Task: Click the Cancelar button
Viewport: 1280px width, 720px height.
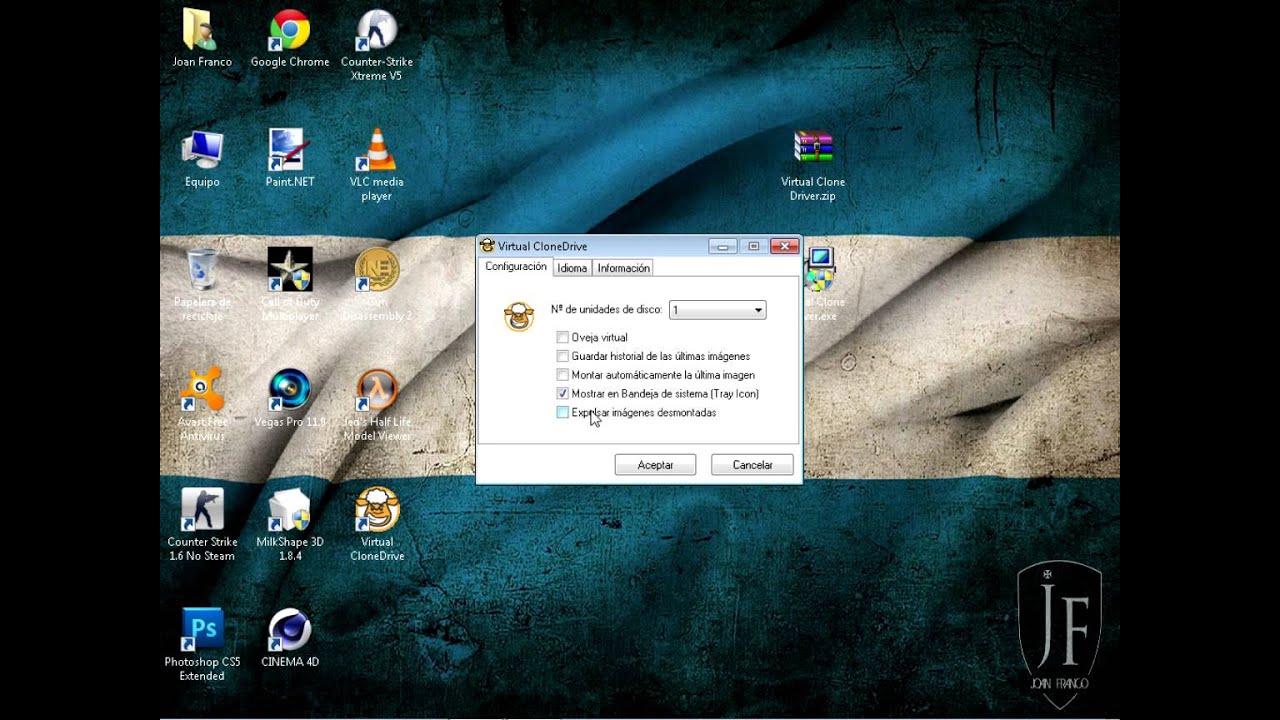Action: click(752, 465)
